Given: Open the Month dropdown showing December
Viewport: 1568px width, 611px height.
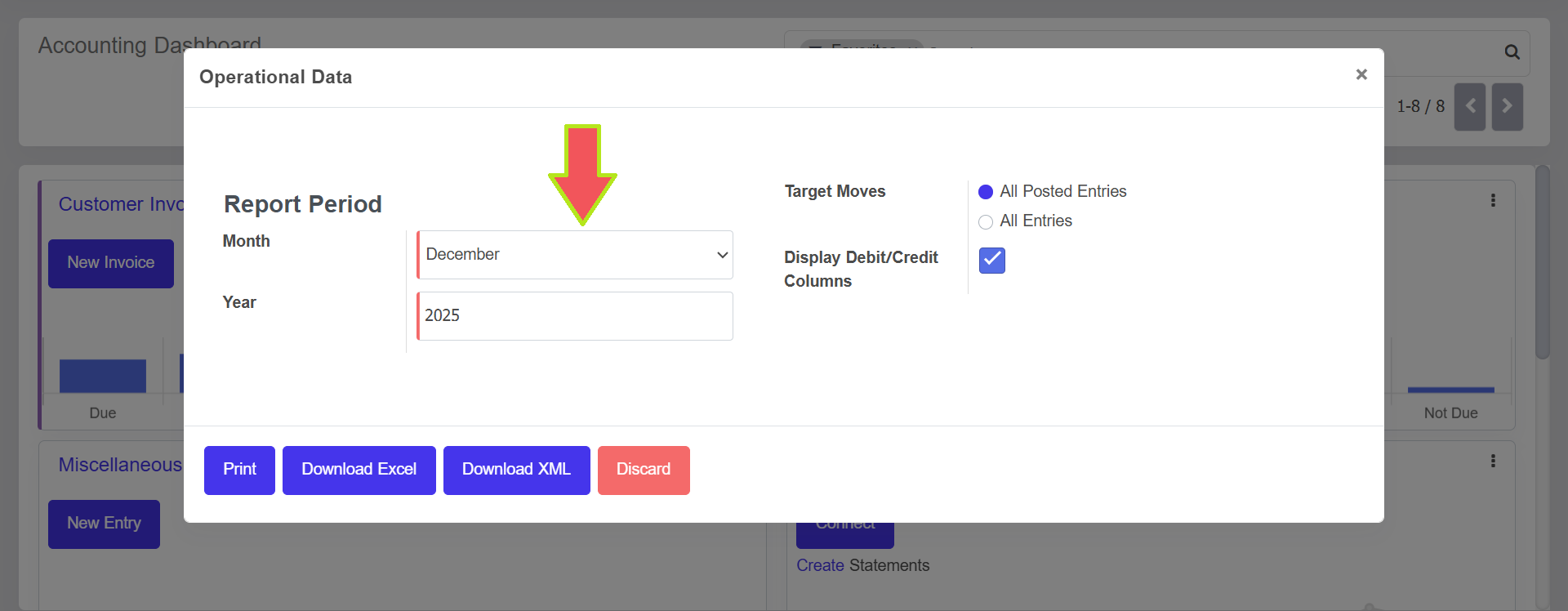Looking at the screenshot, I should pos(575,255).
